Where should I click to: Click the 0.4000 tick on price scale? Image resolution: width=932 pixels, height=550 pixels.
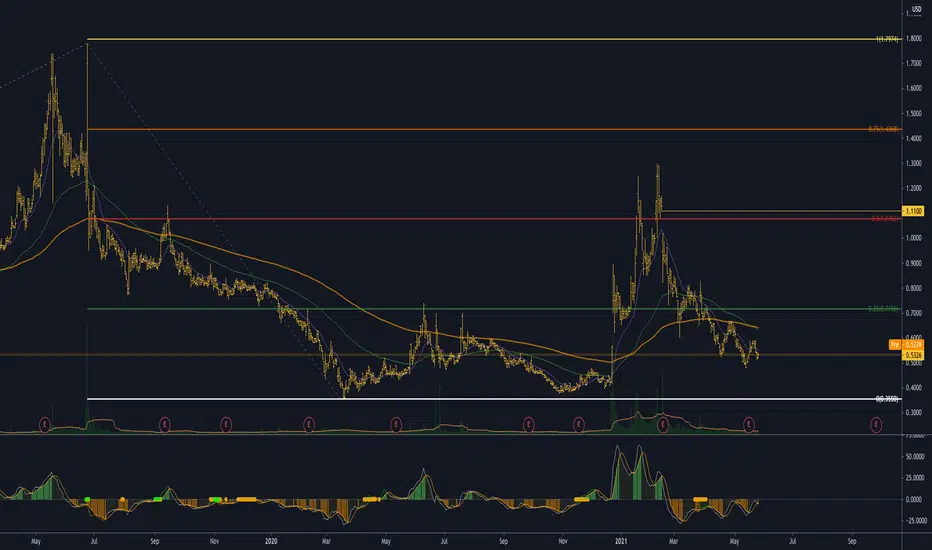point(914,388)
